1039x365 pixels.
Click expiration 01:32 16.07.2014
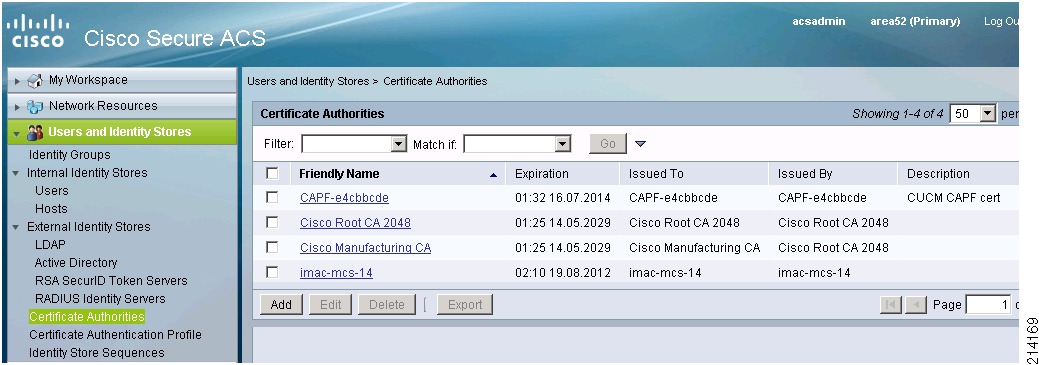[563, 197]
